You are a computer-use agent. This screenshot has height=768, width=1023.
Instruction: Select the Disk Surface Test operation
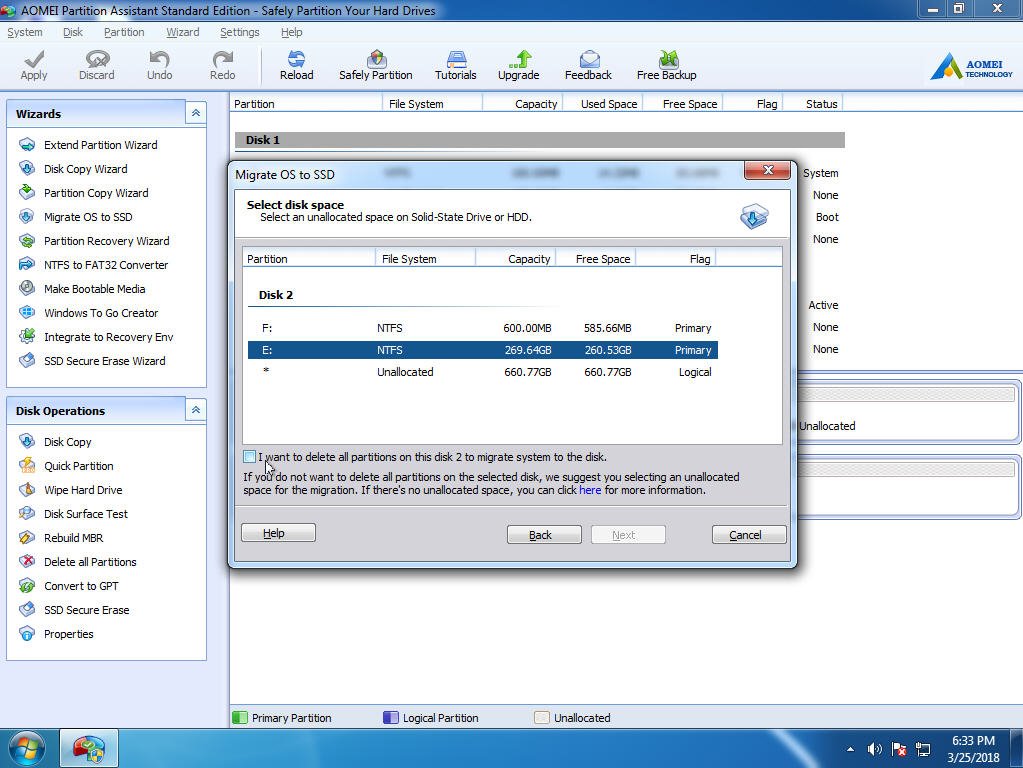pos(85,514)
